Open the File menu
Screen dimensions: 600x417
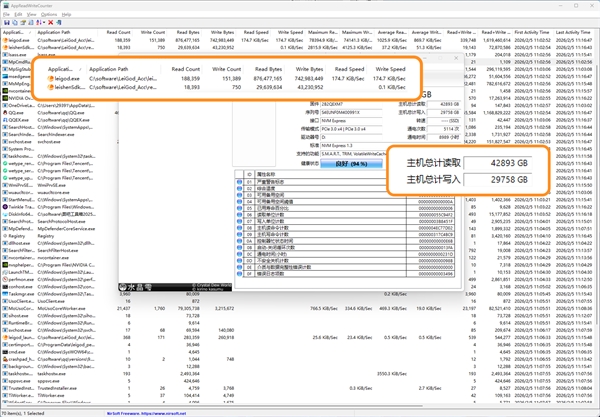[x=7, y=16]
